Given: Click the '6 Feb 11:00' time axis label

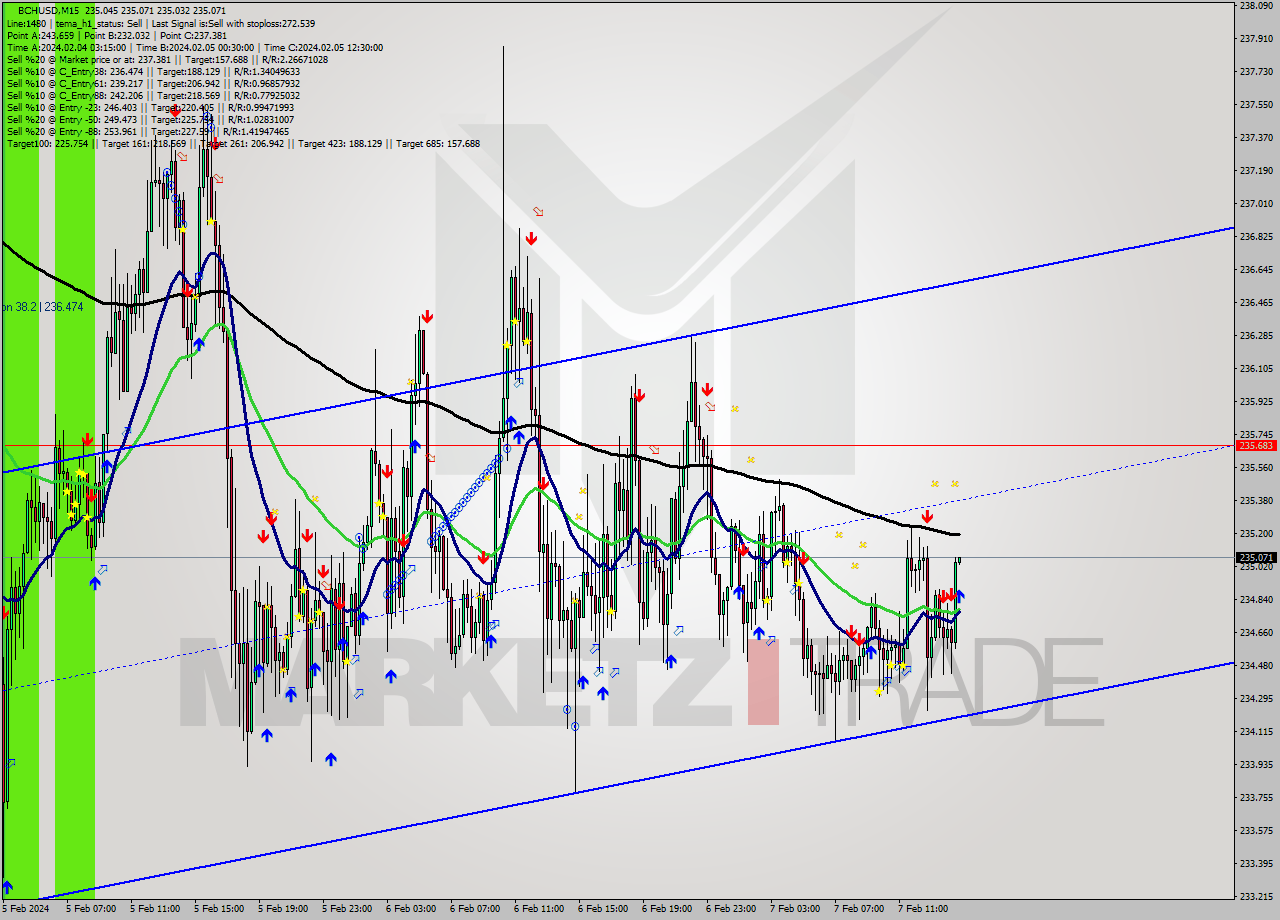Looking at the screenshot, I should pos(539,909).
